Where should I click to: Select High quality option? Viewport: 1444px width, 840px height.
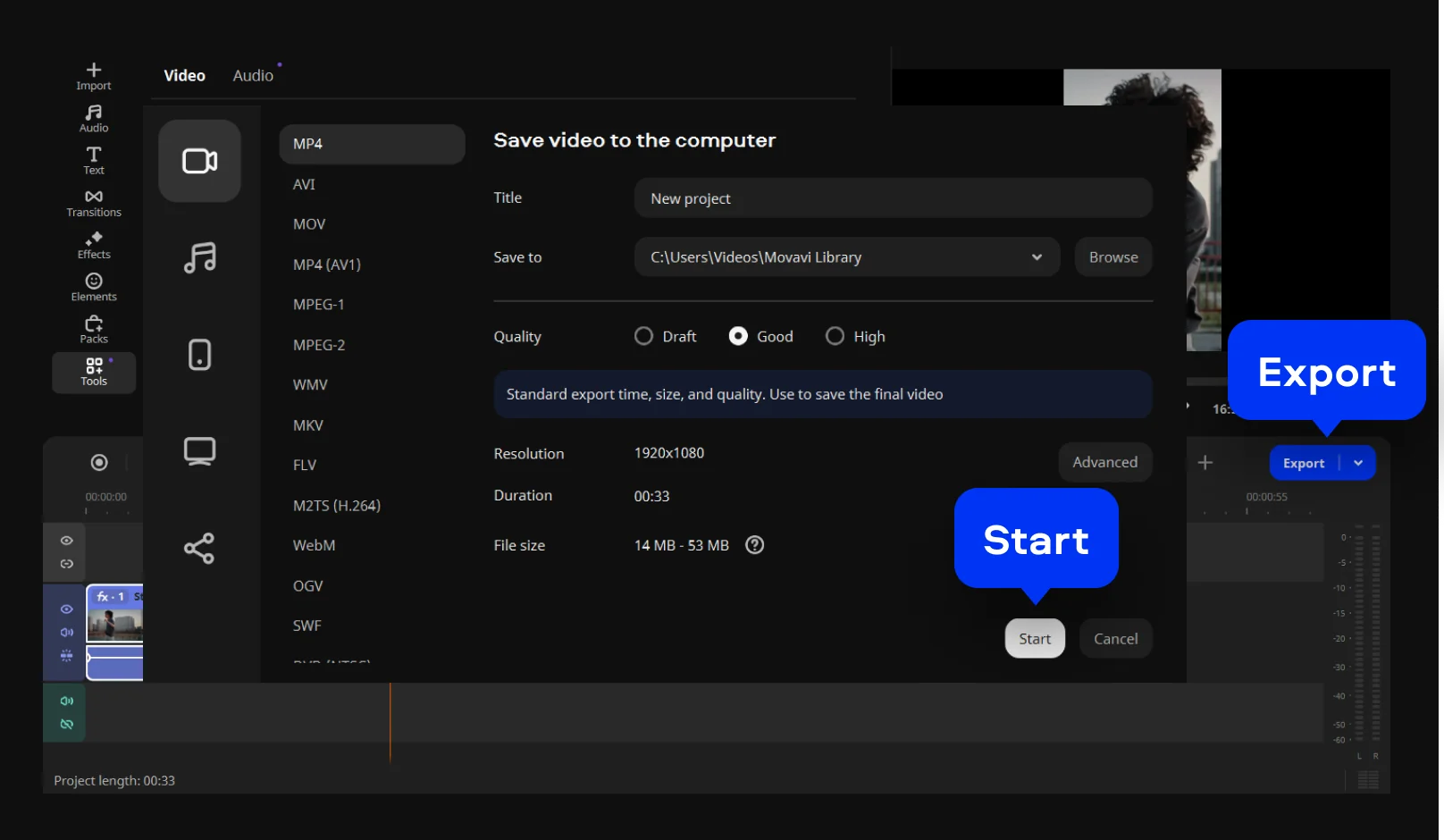[835, 336]
